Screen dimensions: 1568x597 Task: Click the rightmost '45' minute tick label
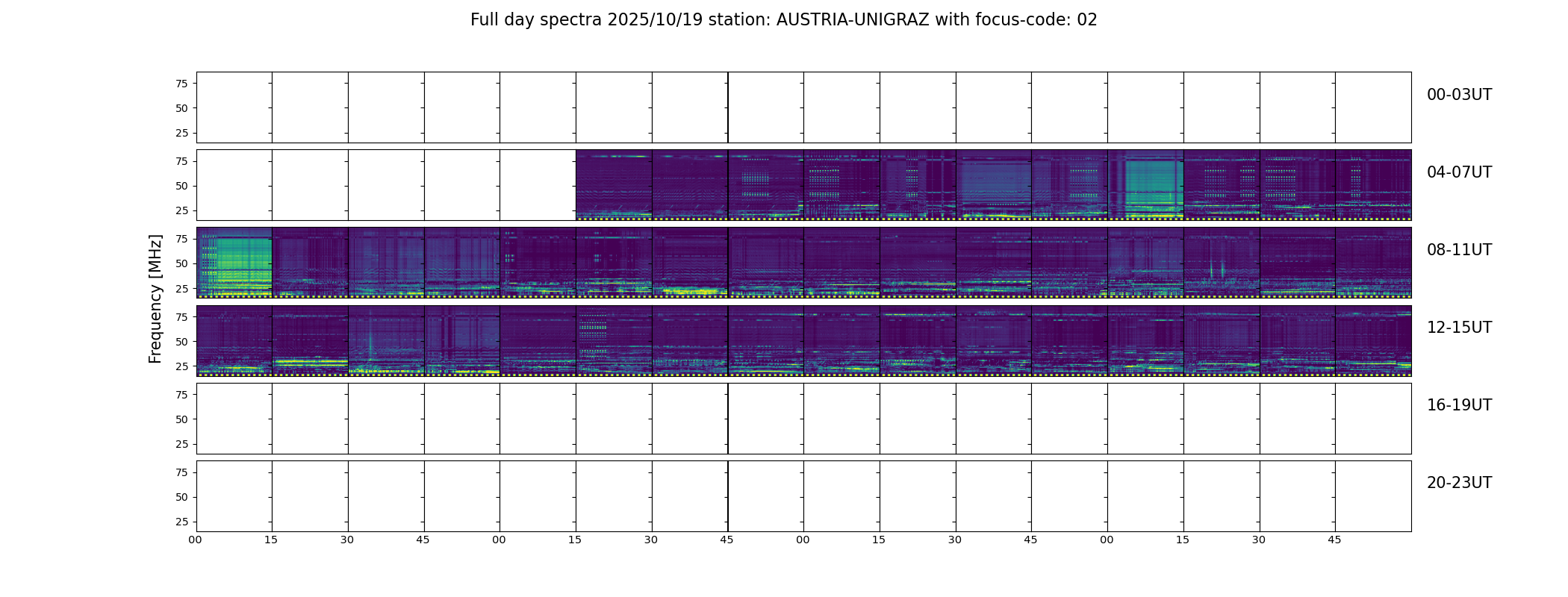tap(1334, 540)
